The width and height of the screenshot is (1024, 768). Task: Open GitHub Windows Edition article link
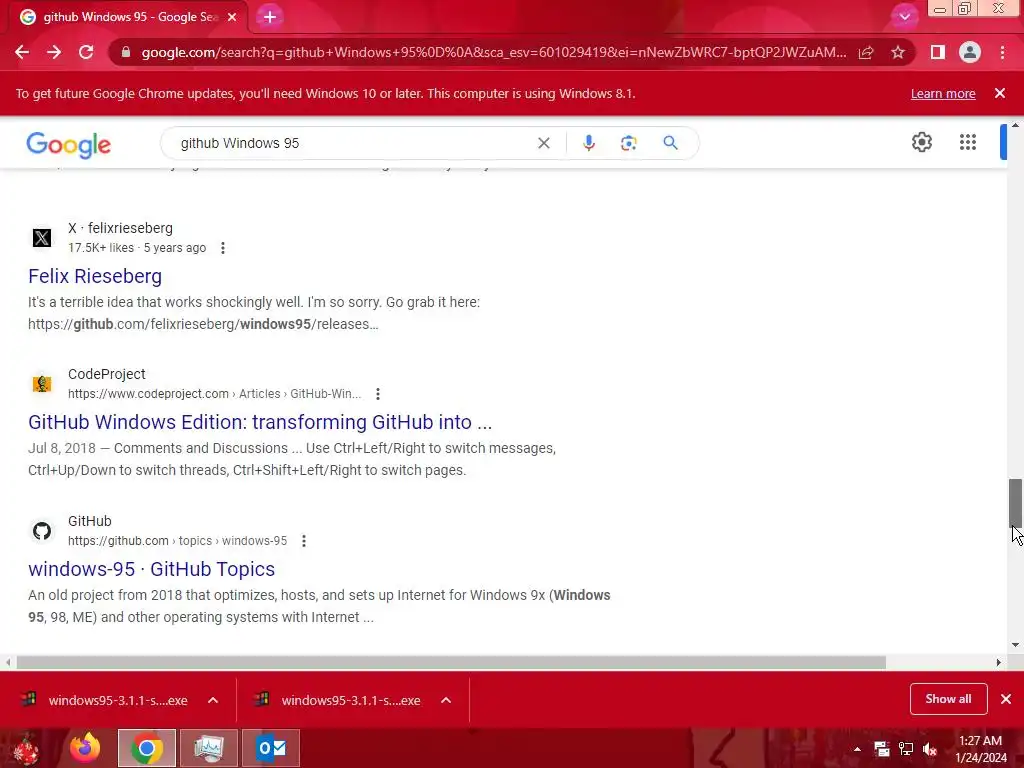click(260, 423)
